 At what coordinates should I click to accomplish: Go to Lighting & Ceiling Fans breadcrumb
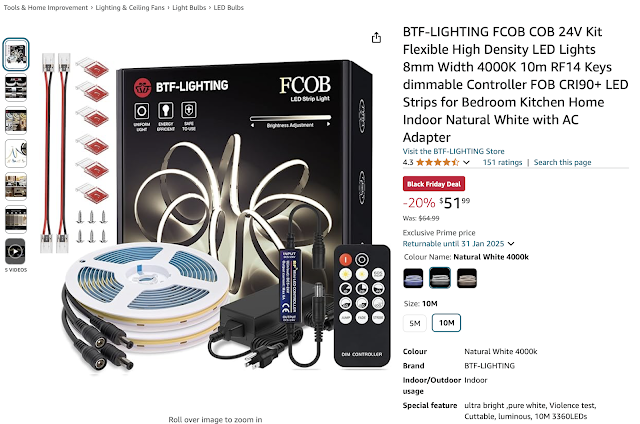130,7
